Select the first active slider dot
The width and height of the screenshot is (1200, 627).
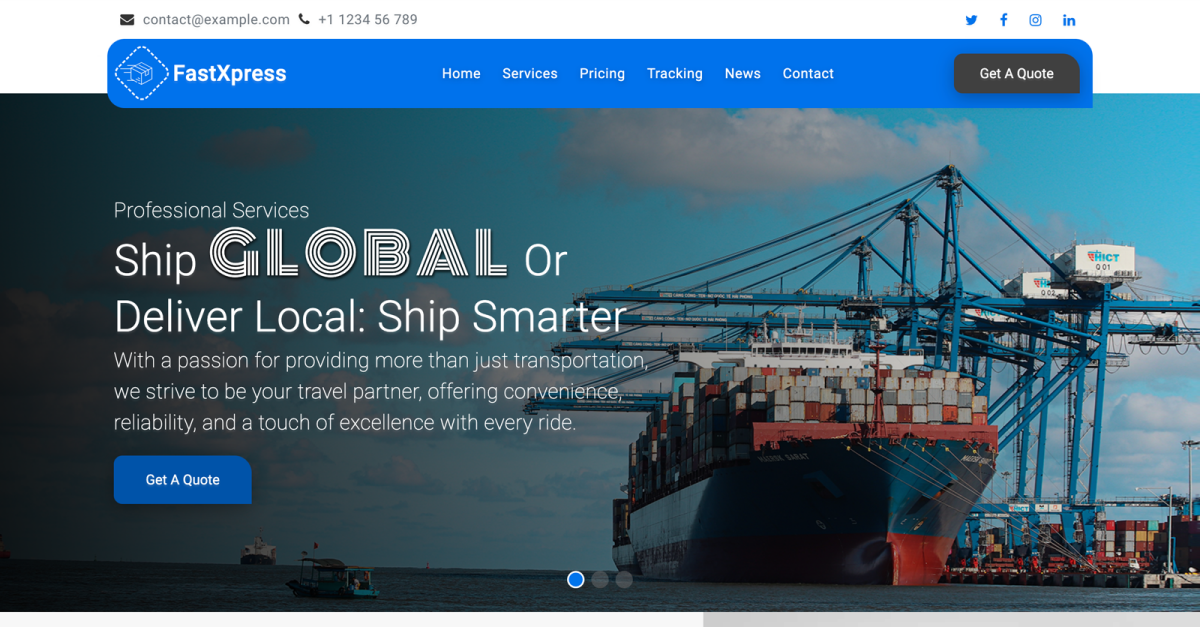pyautogui.click(x=576, y=579)
